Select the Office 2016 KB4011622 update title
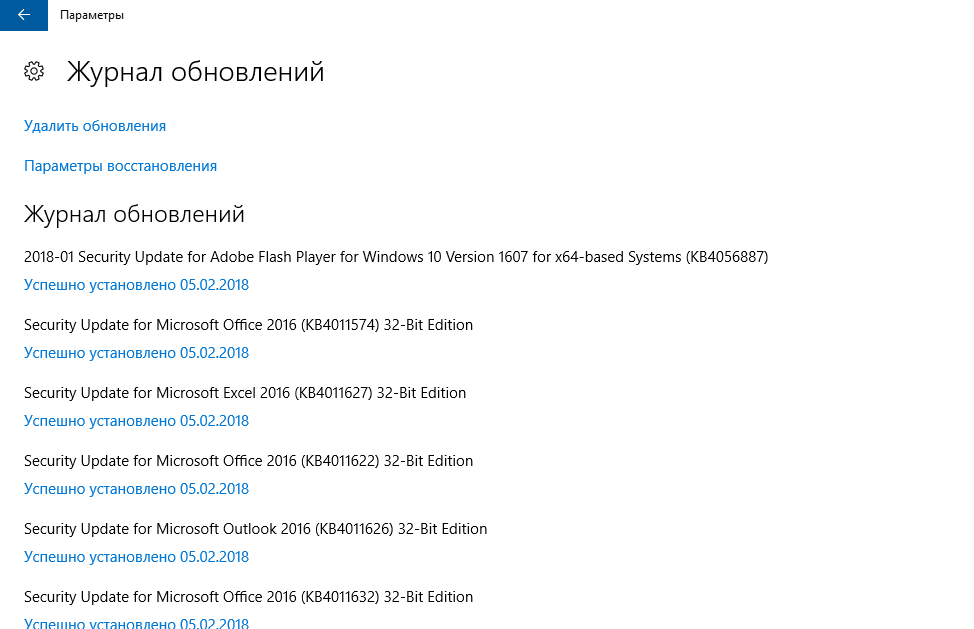This screenshot has width=974, height=629. 248,461
